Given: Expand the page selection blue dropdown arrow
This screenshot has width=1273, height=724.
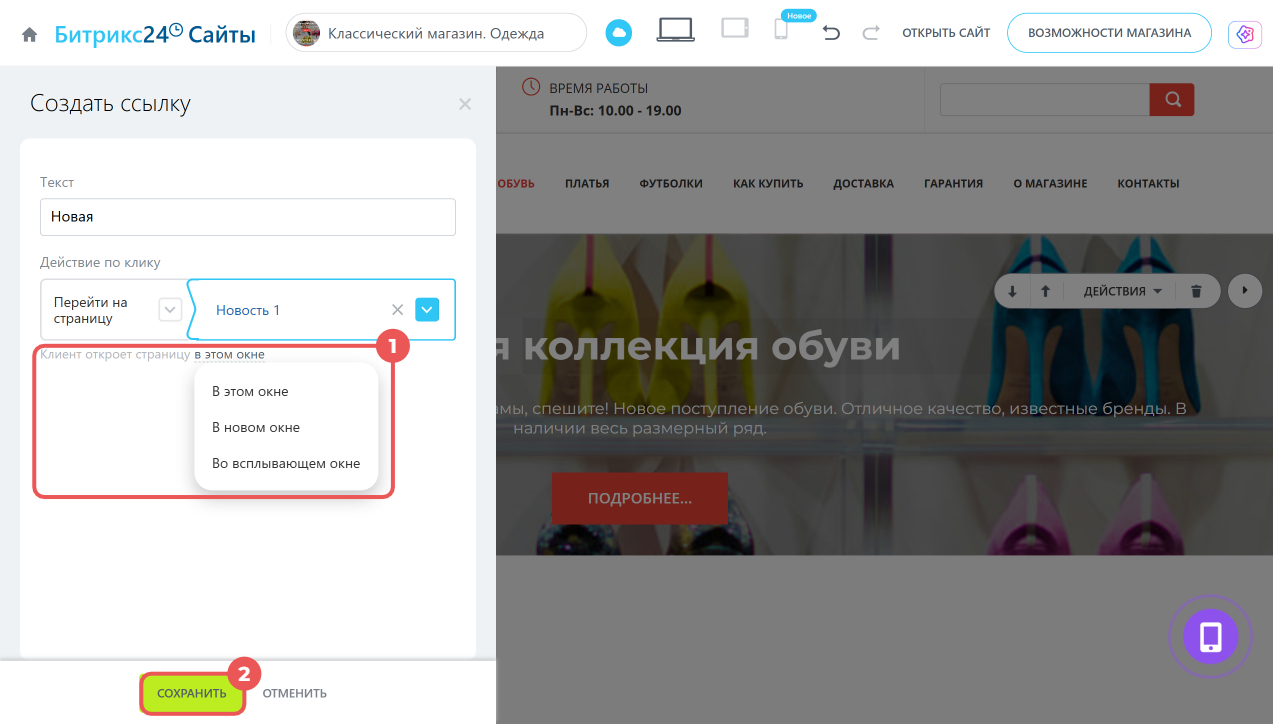Looking at the screenshot, I should (x=427, y=310).
